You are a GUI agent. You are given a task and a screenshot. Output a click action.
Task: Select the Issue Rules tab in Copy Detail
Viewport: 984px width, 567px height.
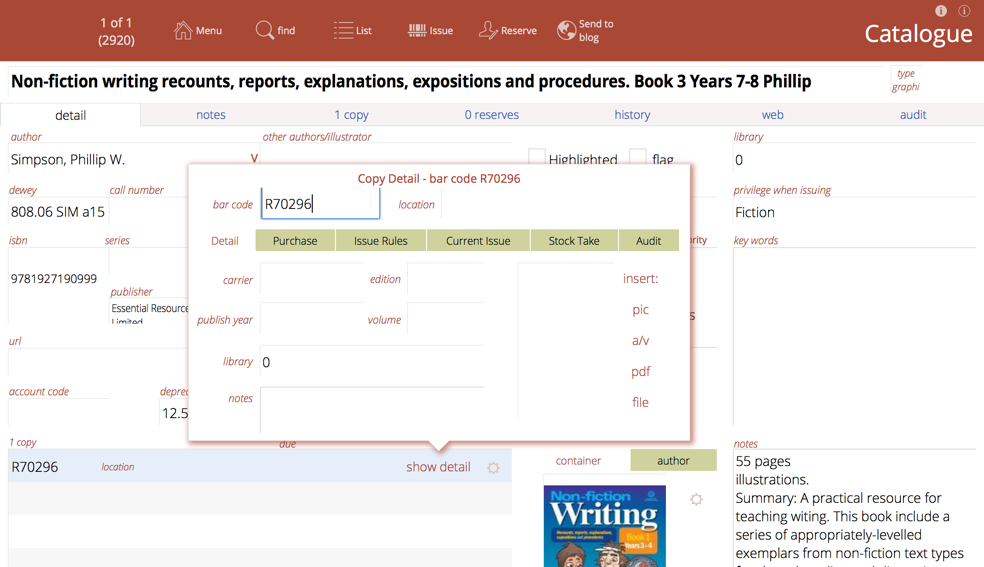coord(380,241)
